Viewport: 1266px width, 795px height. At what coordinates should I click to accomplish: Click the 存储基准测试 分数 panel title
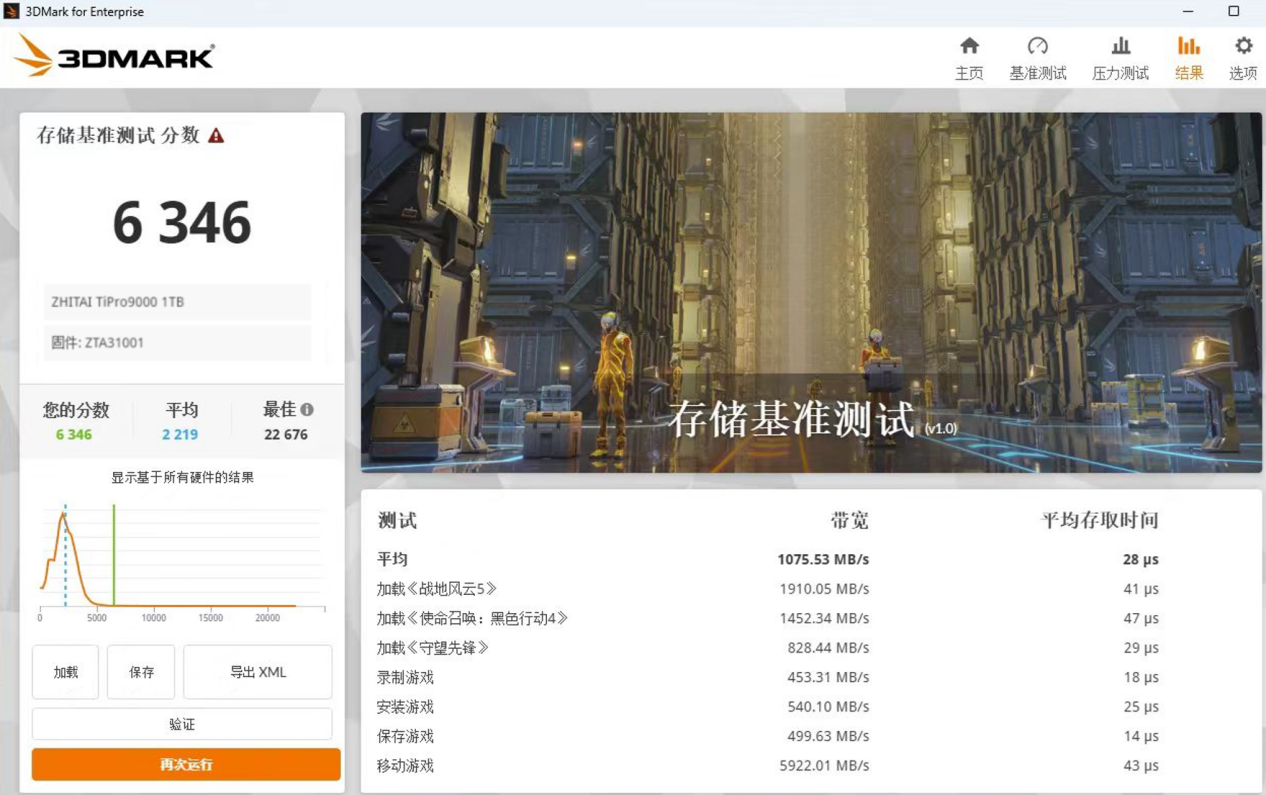tap(118, 136)
